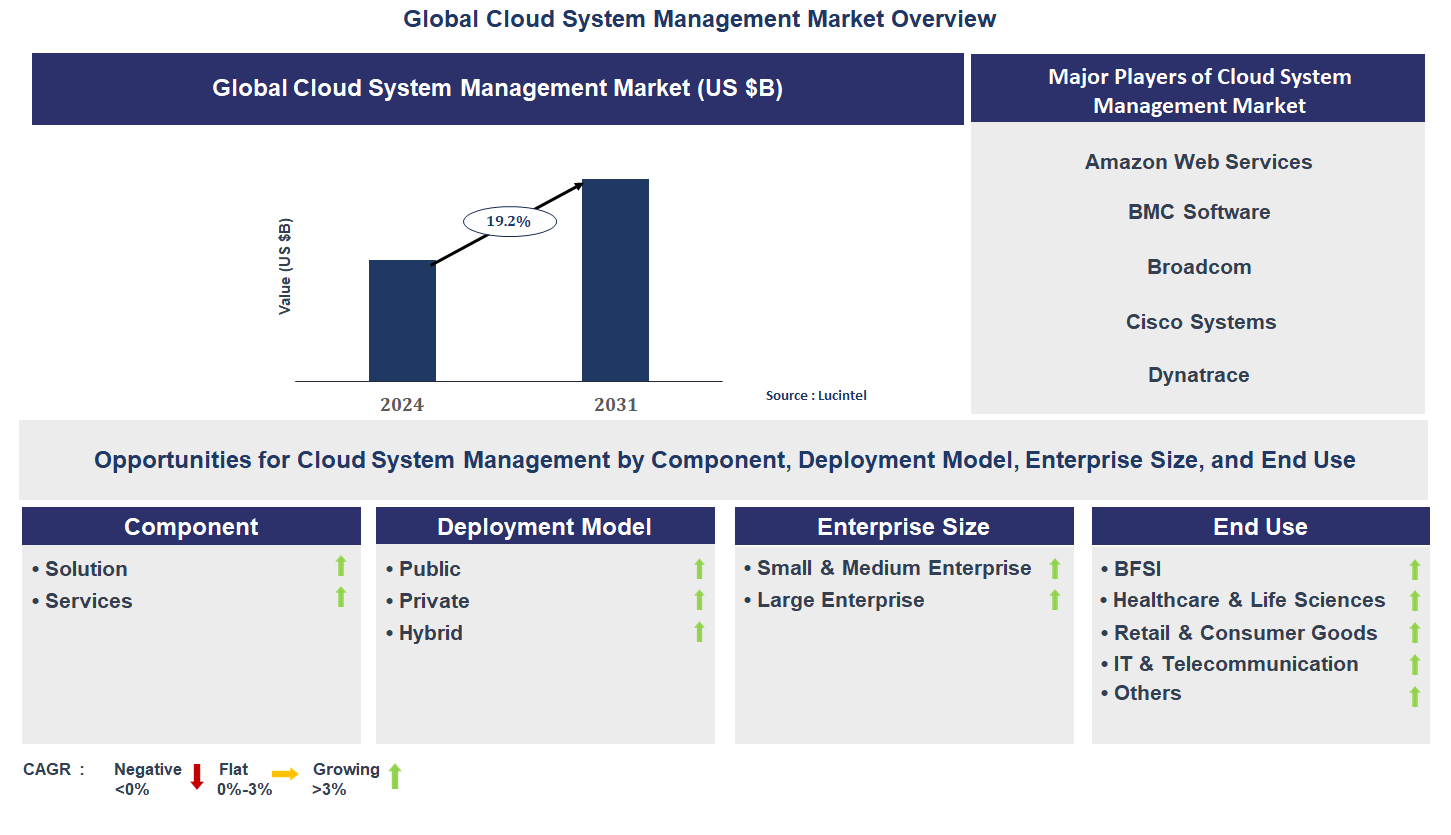
Task: Click the green arrow beside Solution
Action: pyautogui.click(x=341, y=566)
